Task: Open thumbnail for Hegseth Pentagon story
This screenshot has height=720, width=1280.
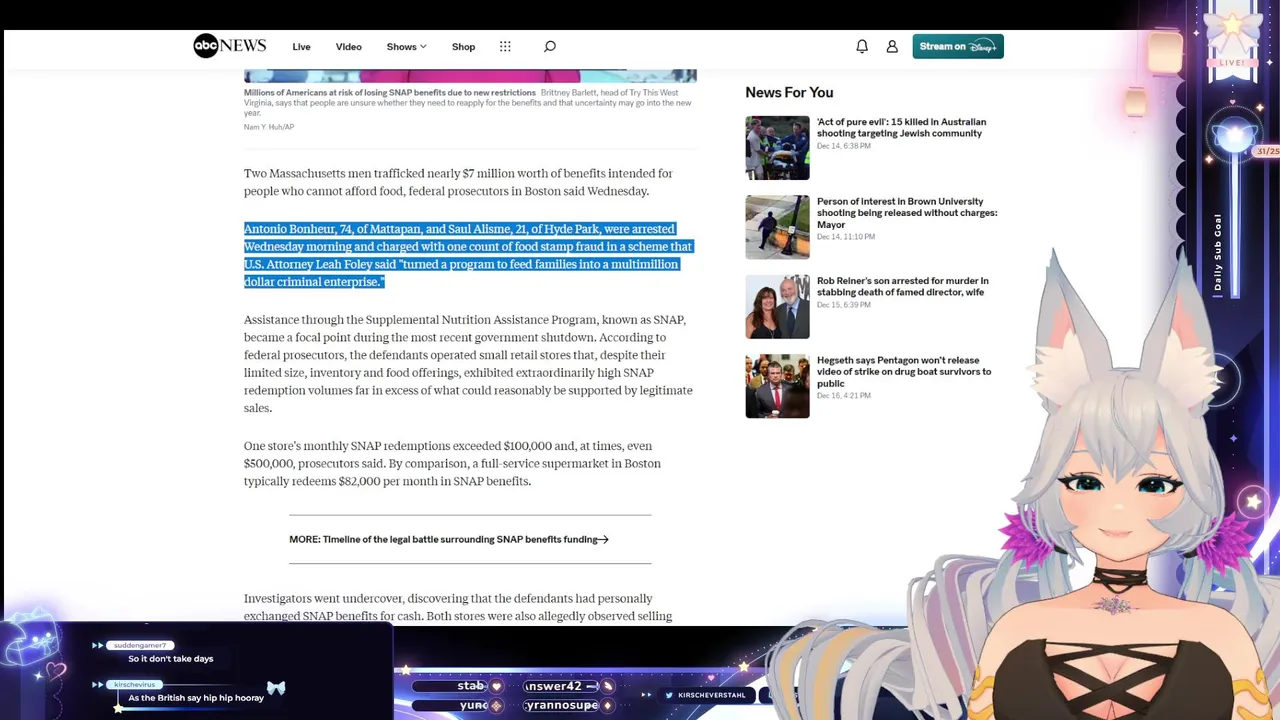Action: 777,386
